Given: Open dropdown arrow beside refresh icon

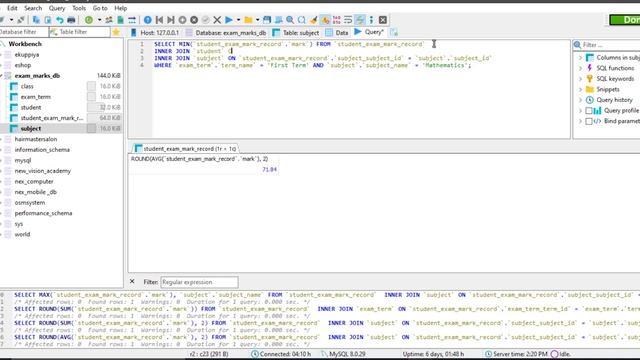Looking at the screenshot, I should (99, 20).
